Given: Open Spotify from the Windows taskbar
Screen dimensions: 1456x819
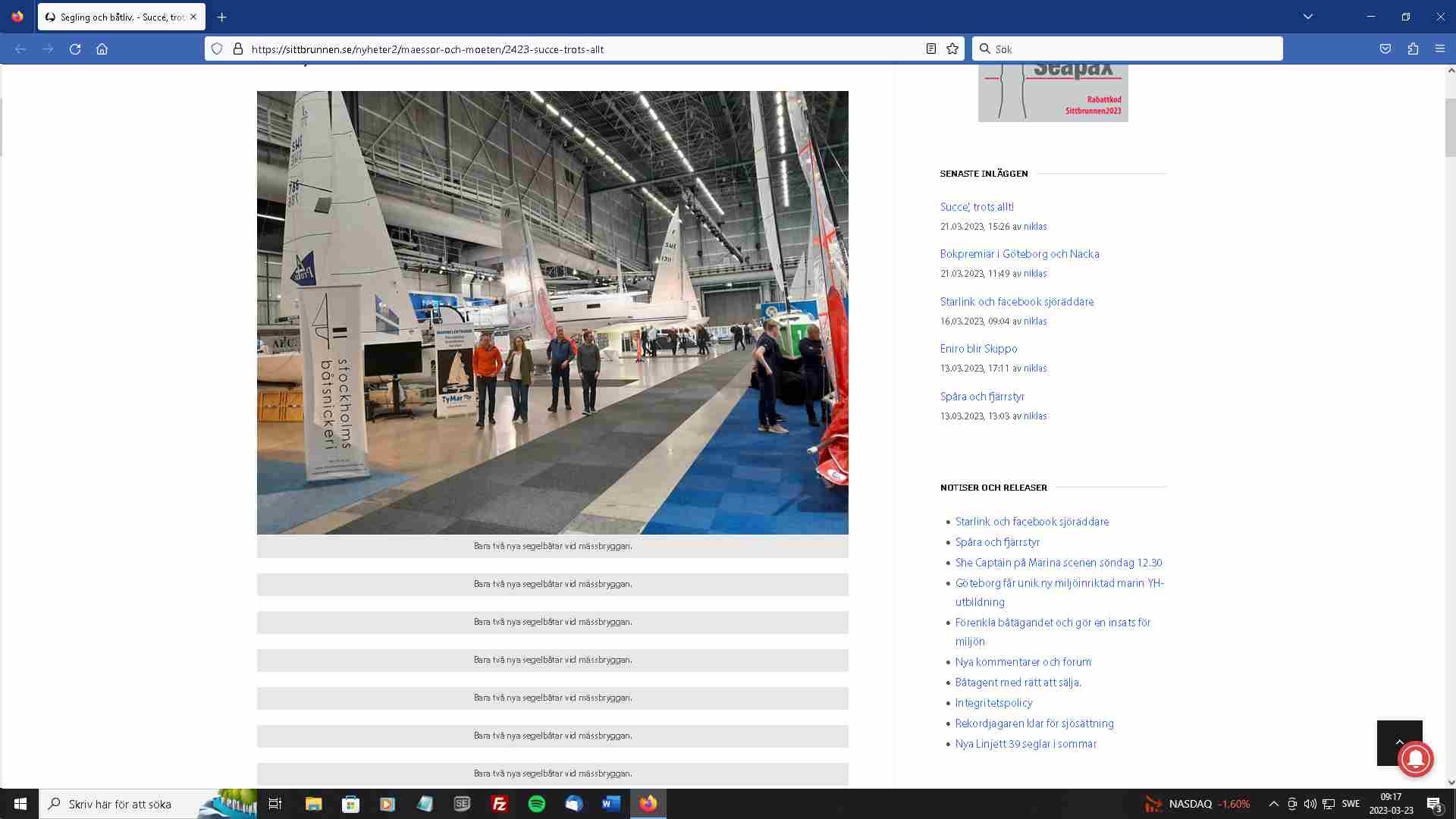Looking at the screenshot, I should point(536,804).
